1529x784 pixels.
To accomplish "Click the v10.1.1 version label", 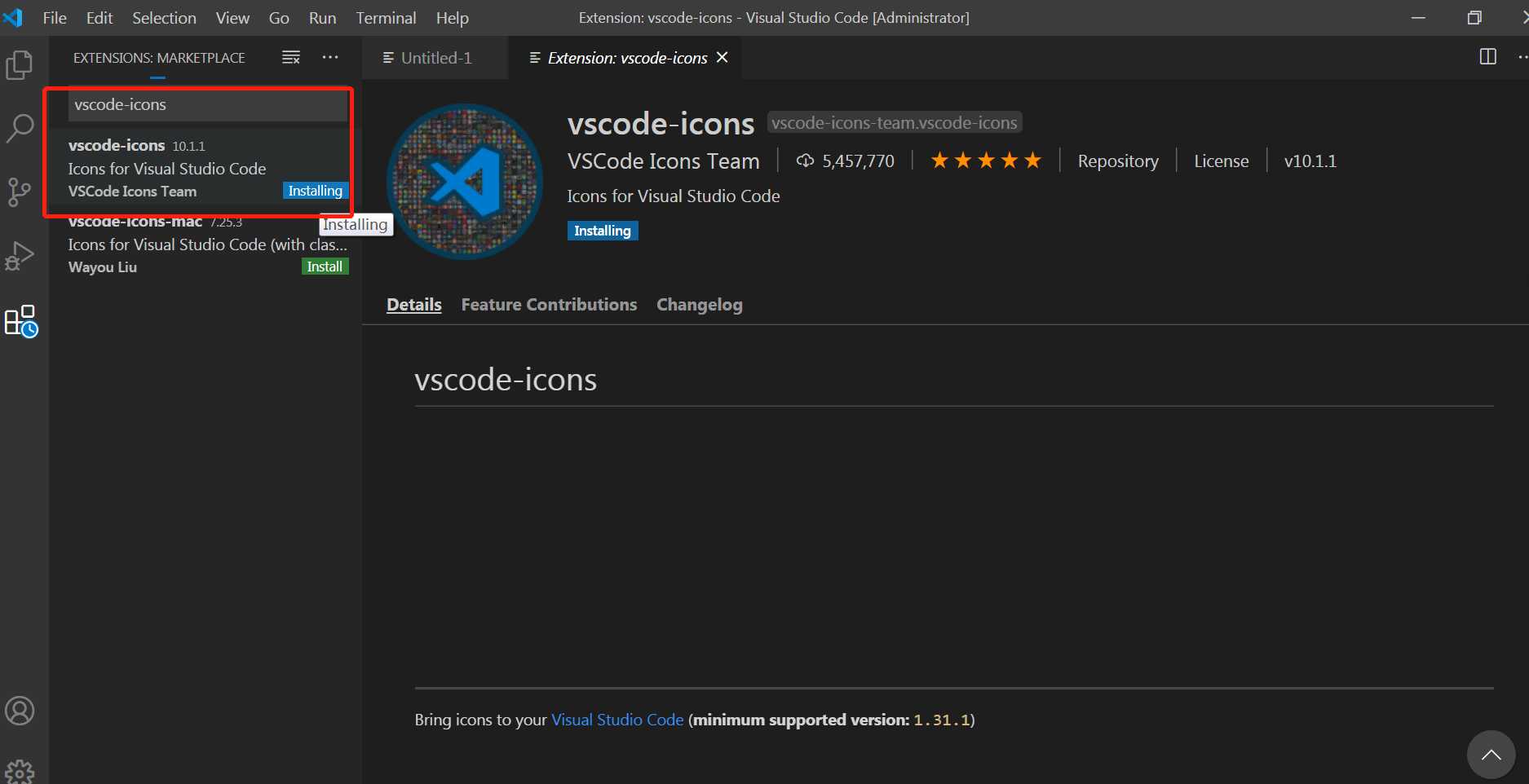I will pos(1310,161).
